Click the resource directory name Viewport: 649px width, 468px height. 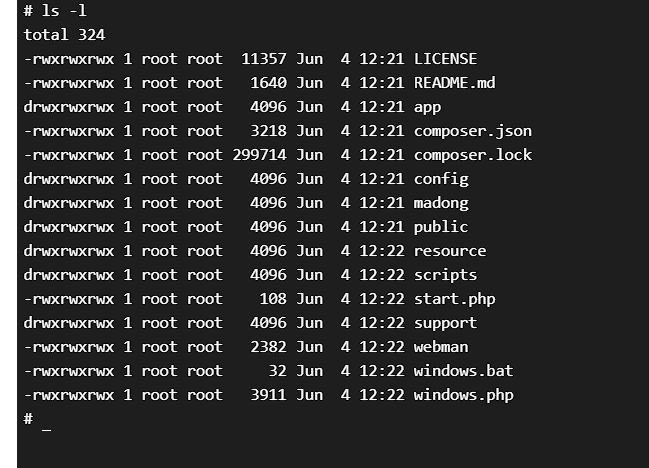[449, 251]
